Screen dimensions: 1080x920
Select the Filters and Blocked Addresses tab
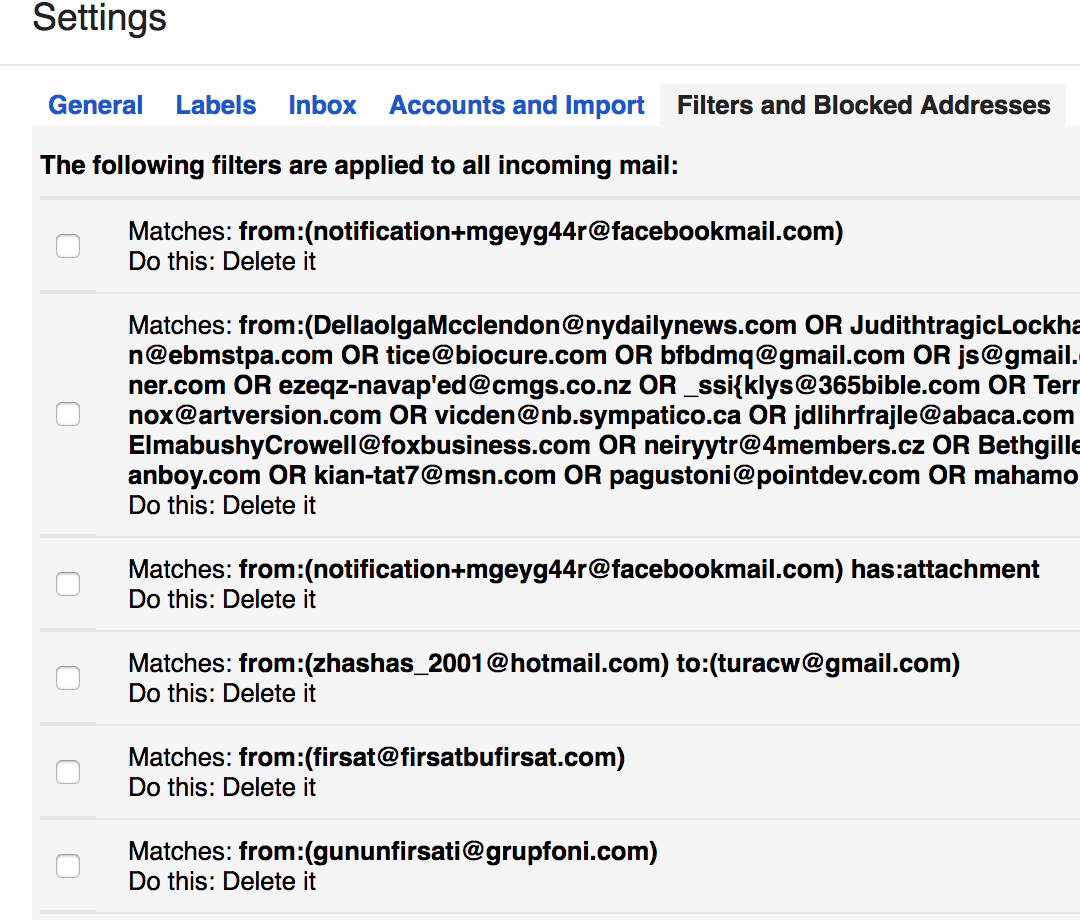863,105
